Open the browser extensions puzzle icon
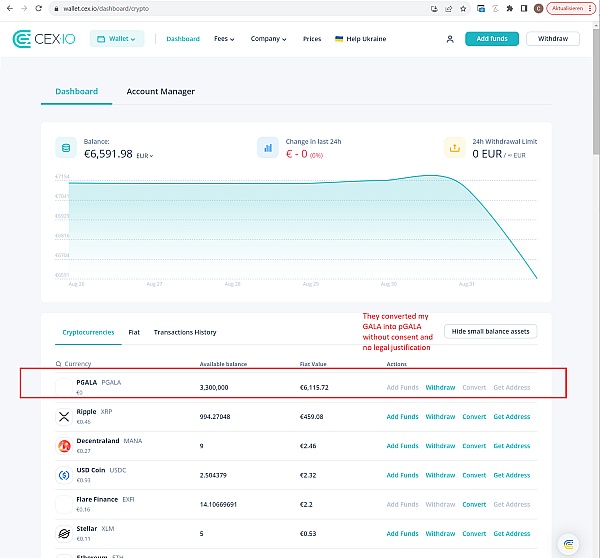Viewport: 600px width, 558px height. coord(509,8)
